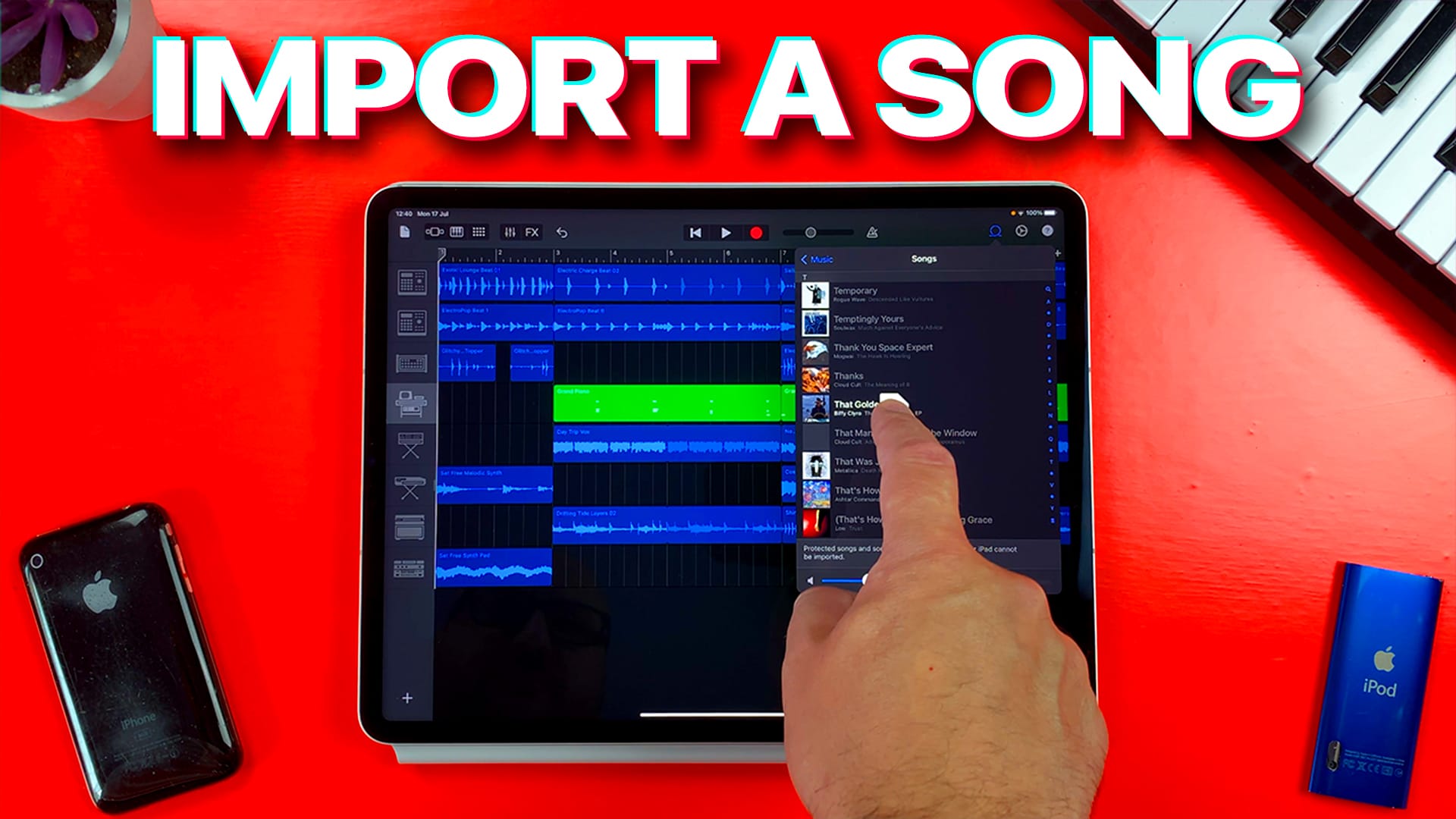This screenshot has width=1456, height=819.
Task: Click the Songs tab in the browser
Action: click(x=921, y=258)
